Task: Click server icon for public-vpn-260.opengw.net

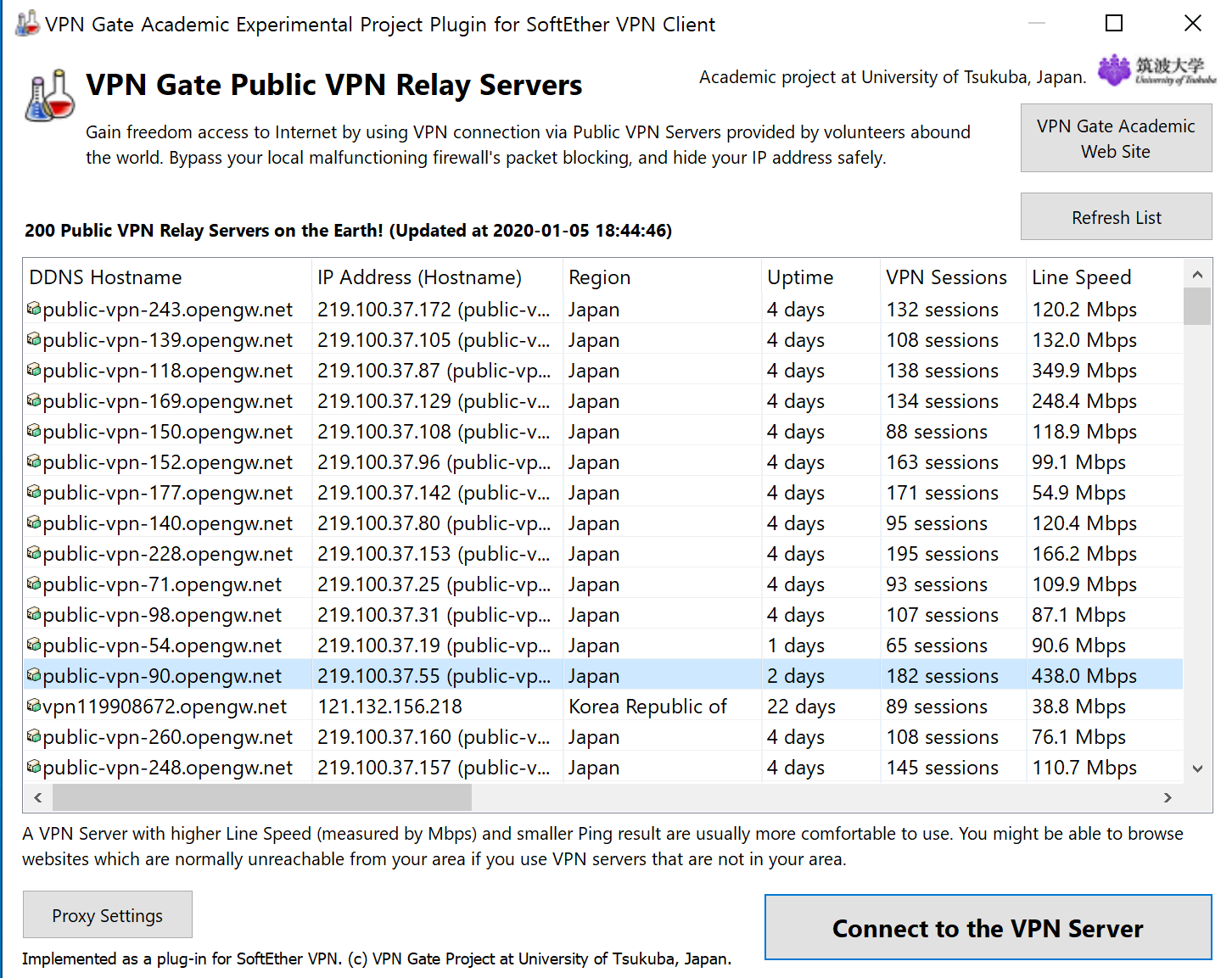Action: click(34, 736)
